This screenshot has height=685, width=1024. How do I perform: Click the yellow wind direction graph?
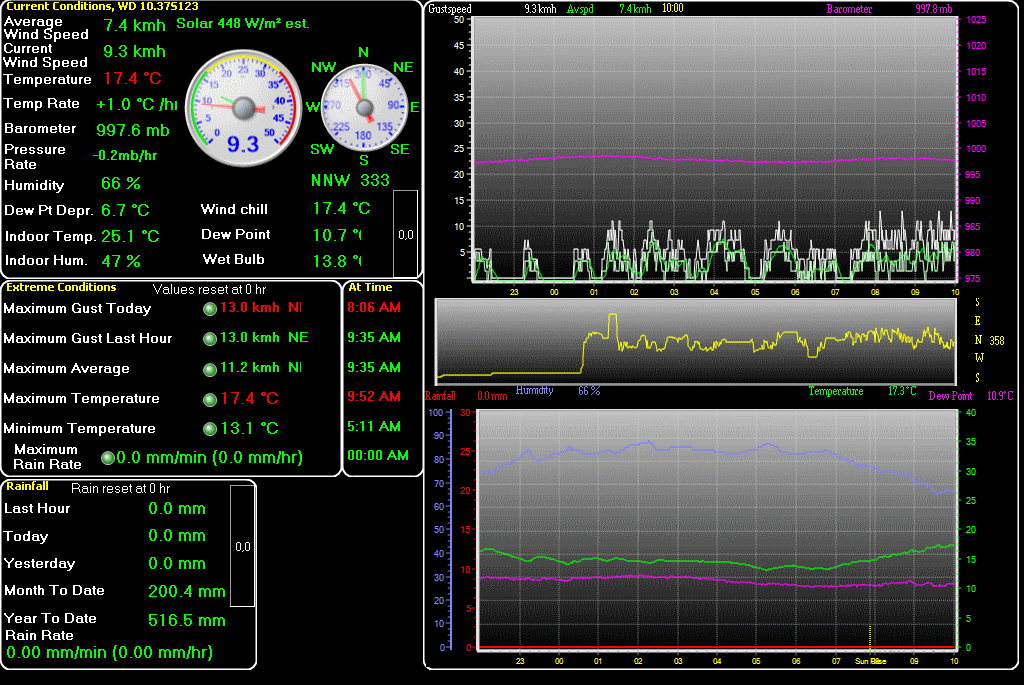[x=696, y=342]
